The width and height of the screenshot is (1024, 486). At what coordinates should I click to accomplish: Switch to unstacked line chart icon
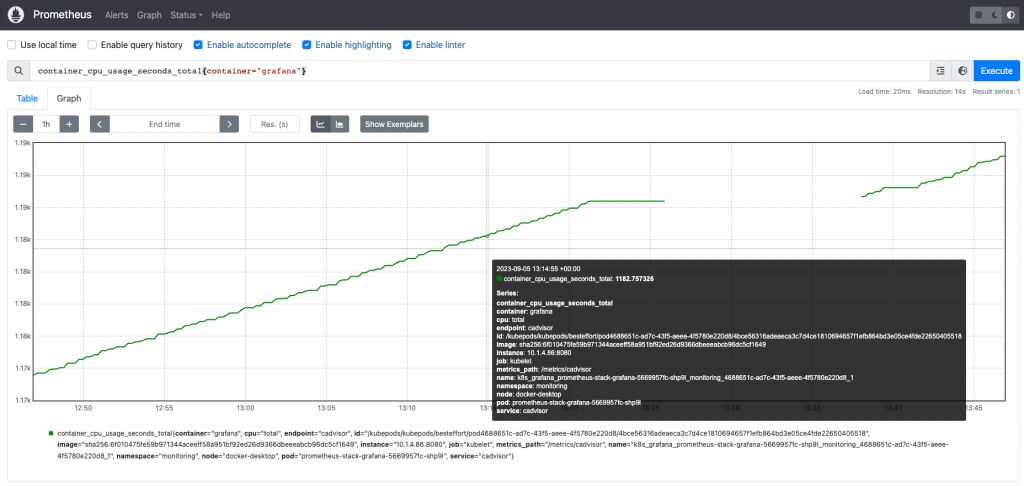(321, 124)
